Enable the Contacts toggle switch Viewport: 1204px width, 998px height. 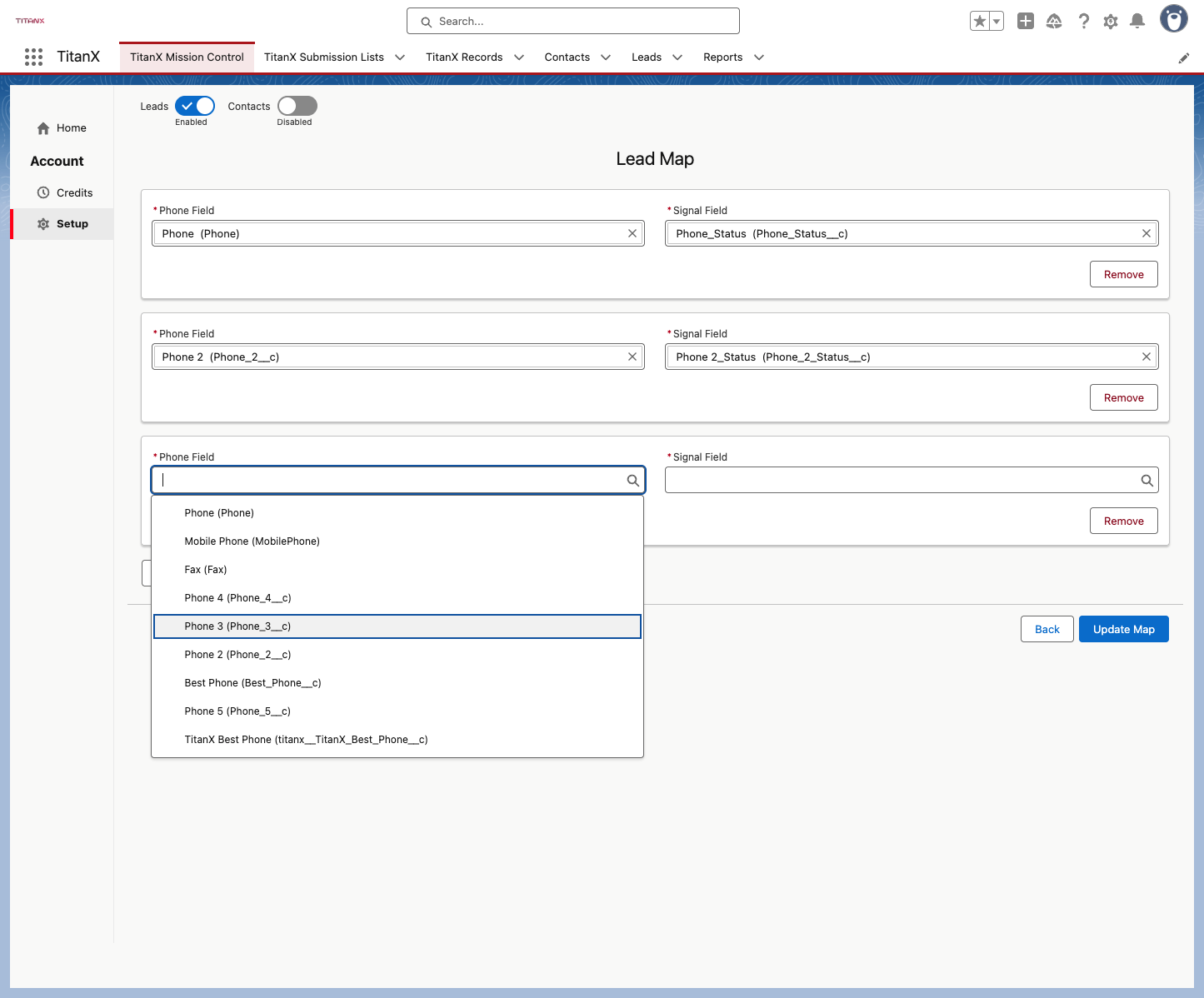(297, 106)
